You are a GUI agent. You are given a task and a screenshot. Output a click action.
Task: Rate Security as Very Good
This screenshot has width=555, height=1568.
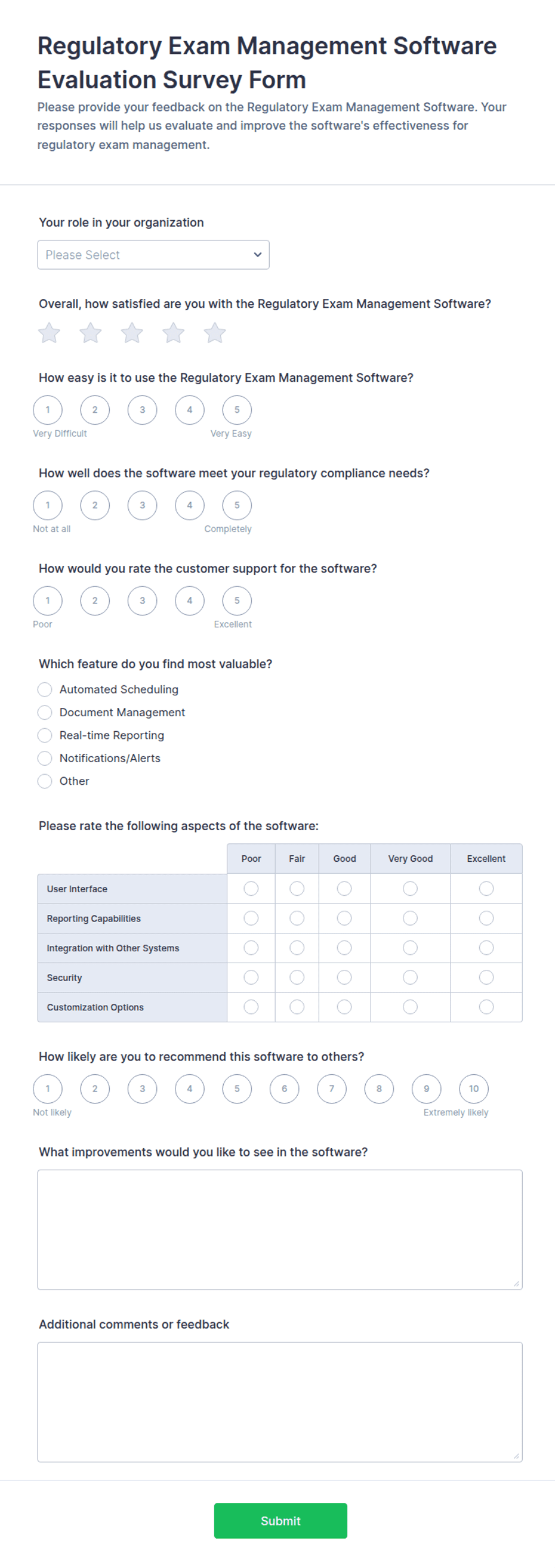click(x=411, y=978)
